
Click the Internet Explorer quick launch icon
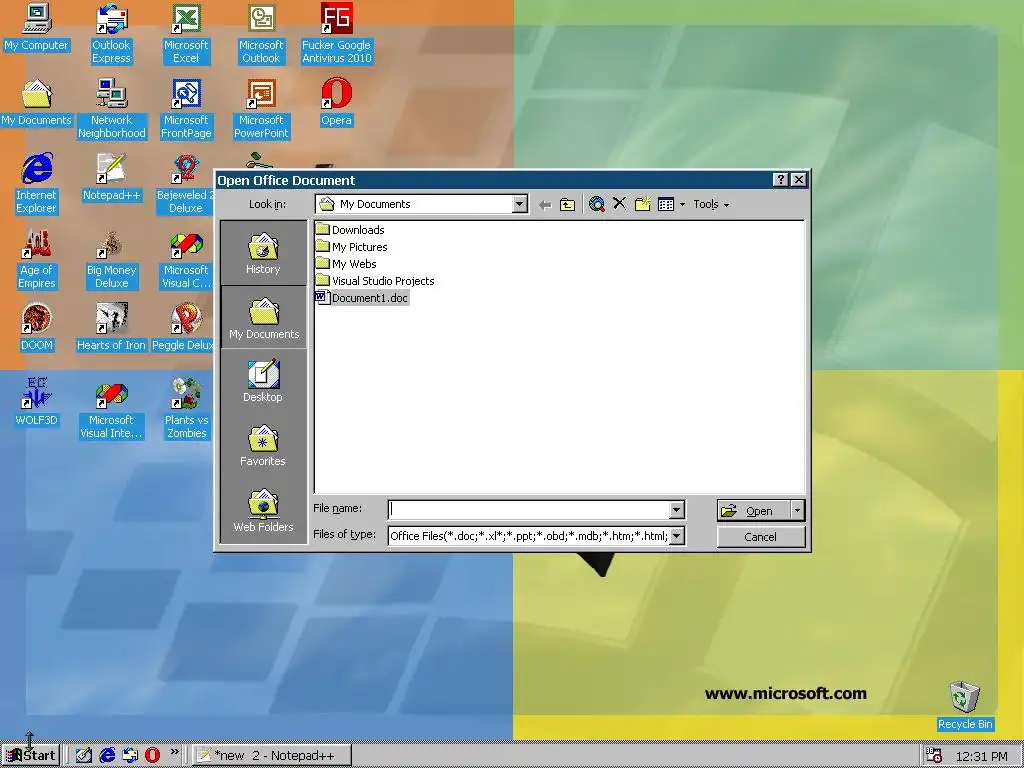[x=107, y=756]
